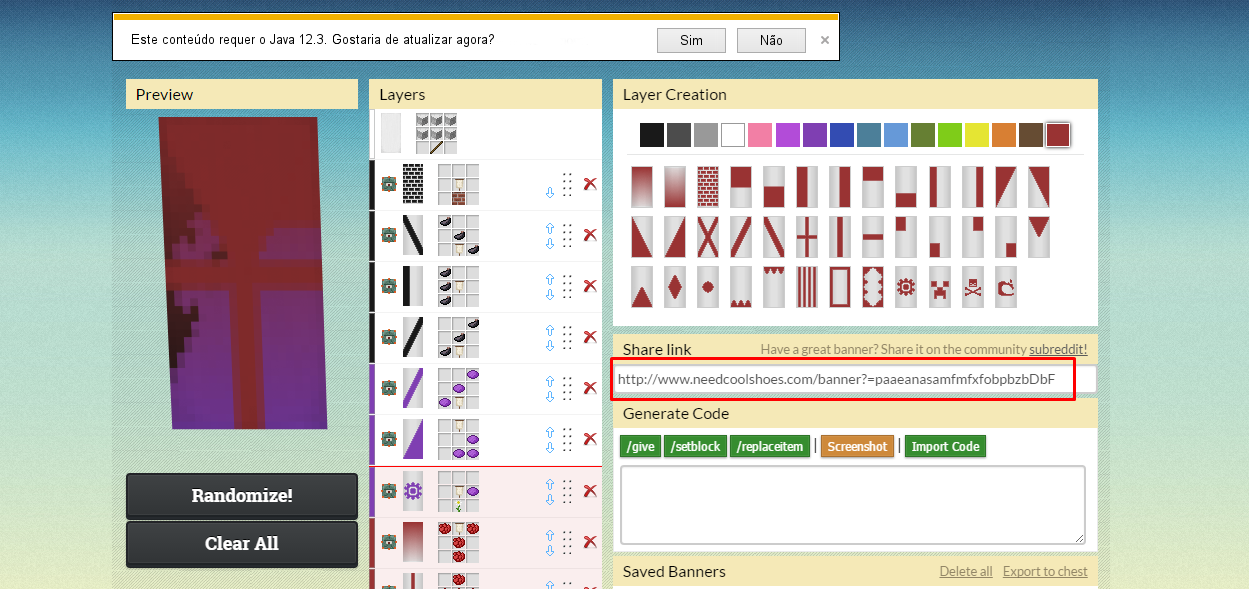Click the Clear All button
The width and height of the screenshot is (1249, 589).
242,544
